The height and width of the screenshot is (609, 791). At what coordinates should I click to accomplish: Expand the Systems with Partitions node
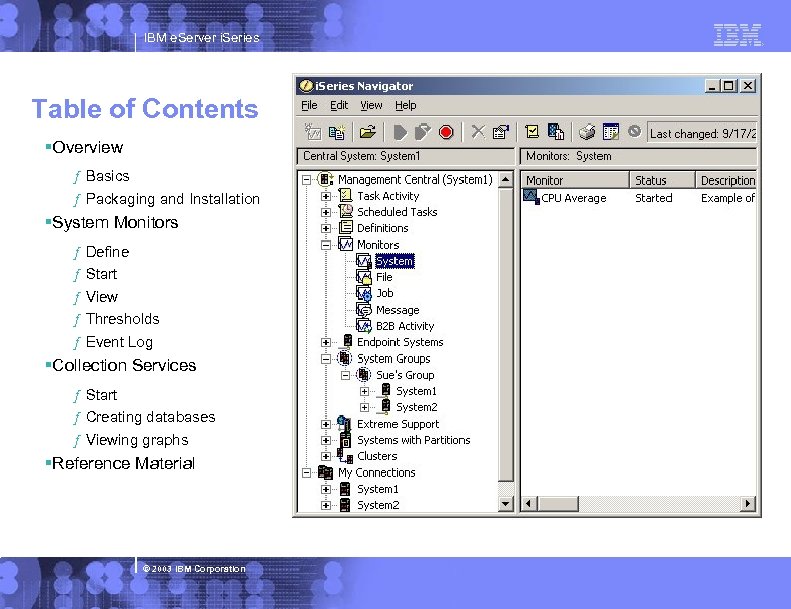(x=326, y=440)
